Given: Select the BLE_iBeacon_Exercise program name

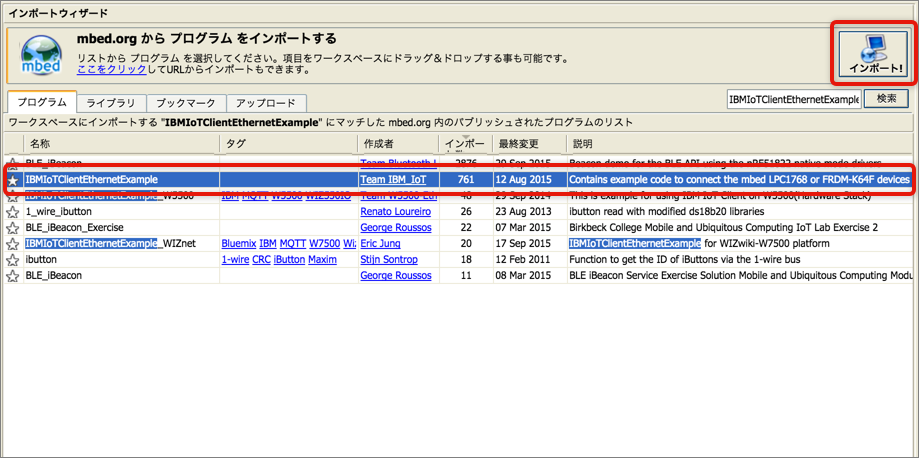Looking at the screenshot, I should (x=74, y=227).
